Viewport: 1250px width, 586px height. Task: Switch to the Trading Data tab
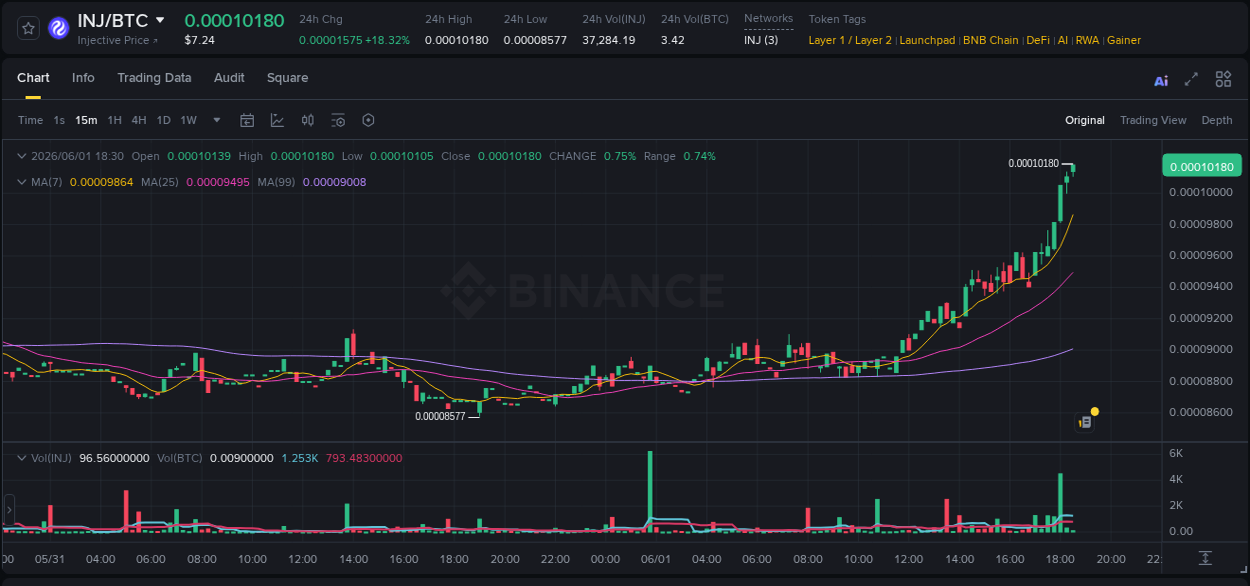(154, 78)
